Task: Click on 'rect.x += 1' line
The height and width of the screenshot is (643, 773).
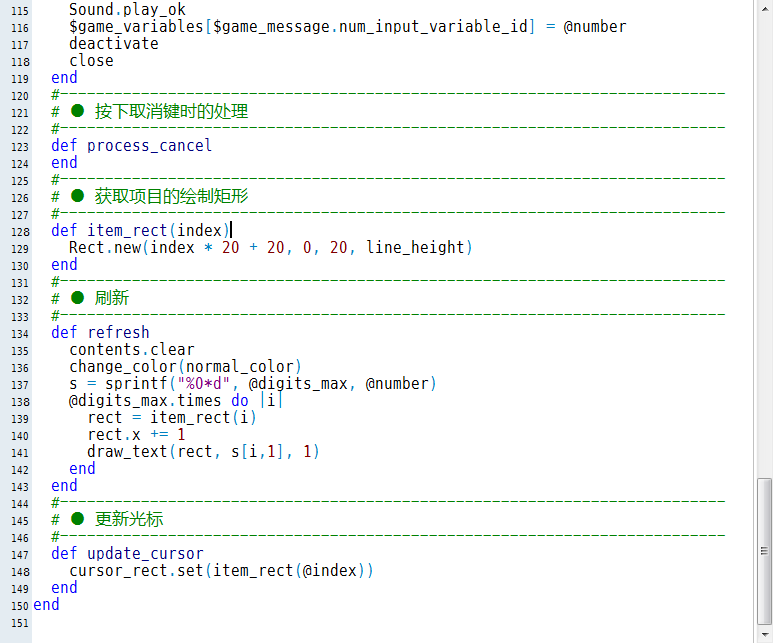Action: (136, 434)
